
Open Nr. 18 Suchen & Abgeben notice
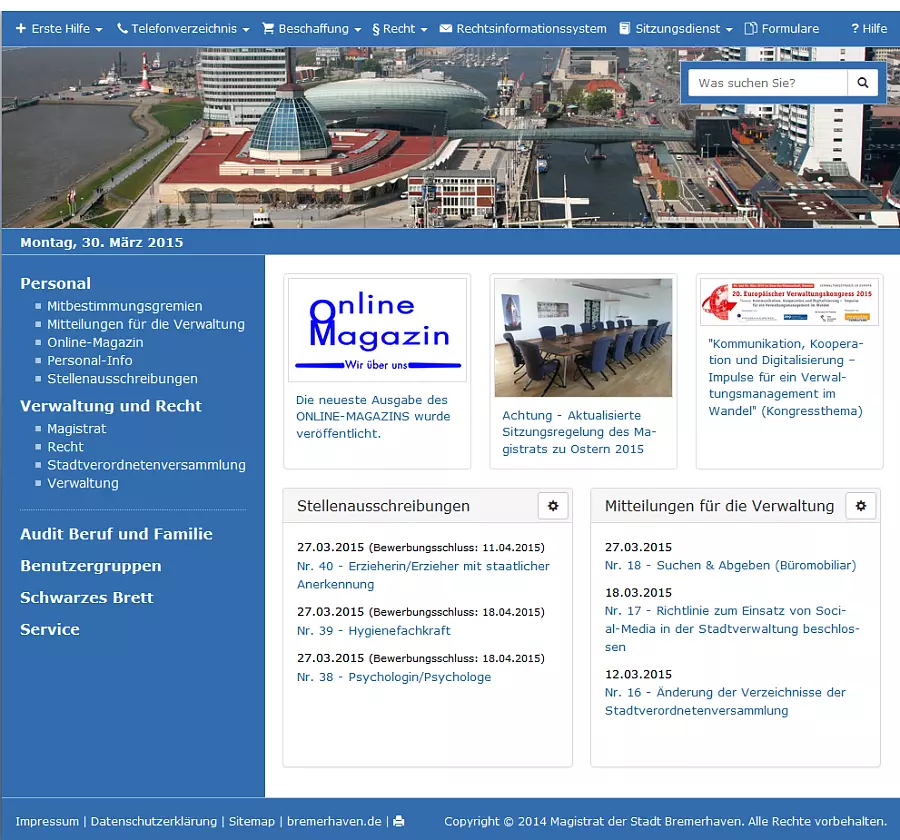[x=730, y=565]
